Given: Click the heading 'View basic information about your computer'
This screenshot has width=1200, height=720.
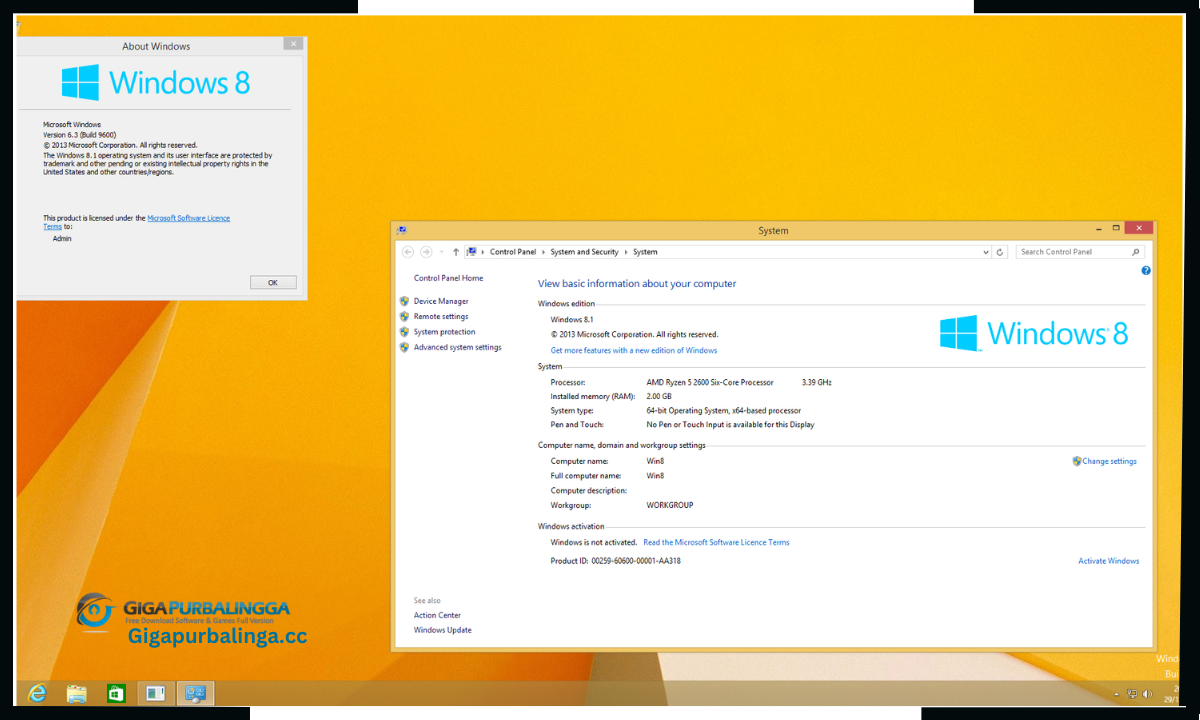Looking at the screenshot, I should (x=637, y=284).
